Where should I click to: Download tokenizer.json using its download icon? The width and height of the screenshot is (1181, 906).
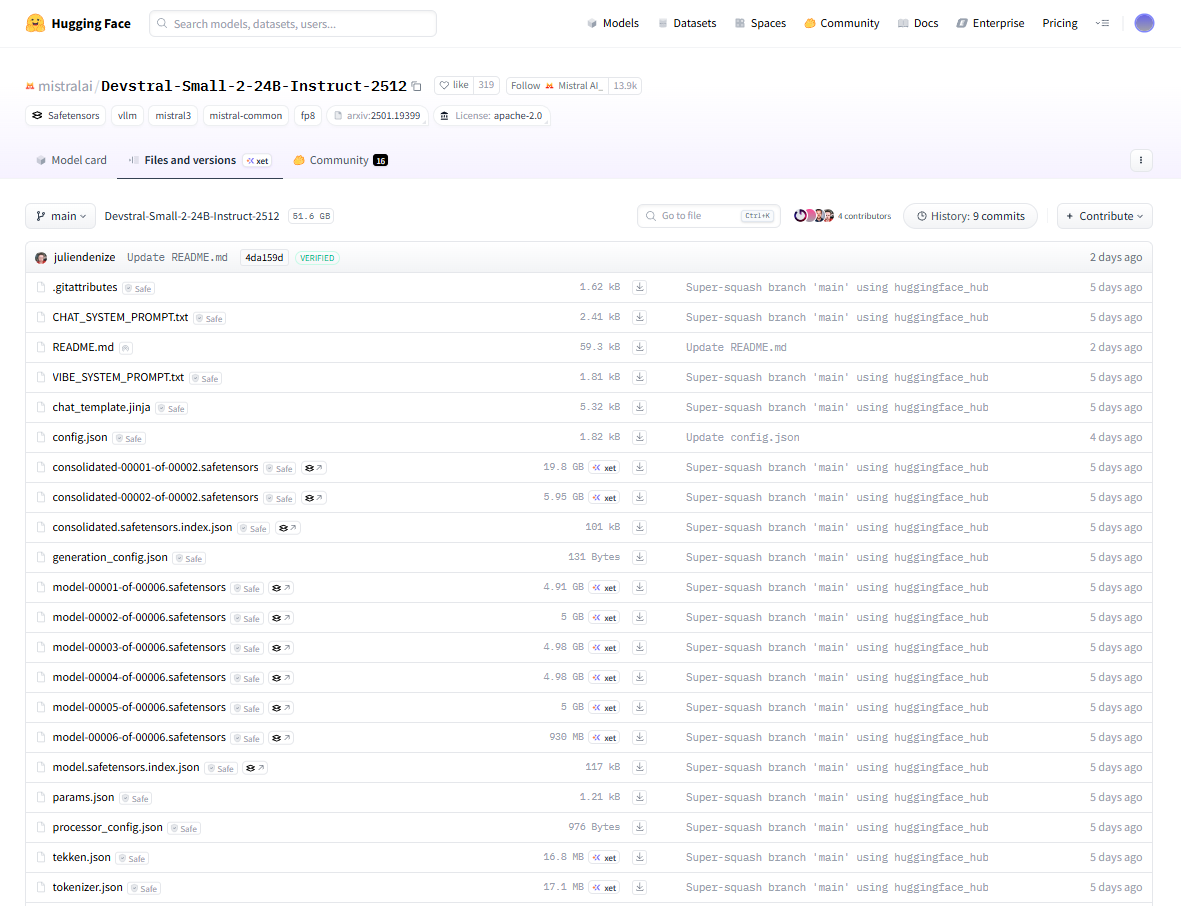[x=639, y=887]
